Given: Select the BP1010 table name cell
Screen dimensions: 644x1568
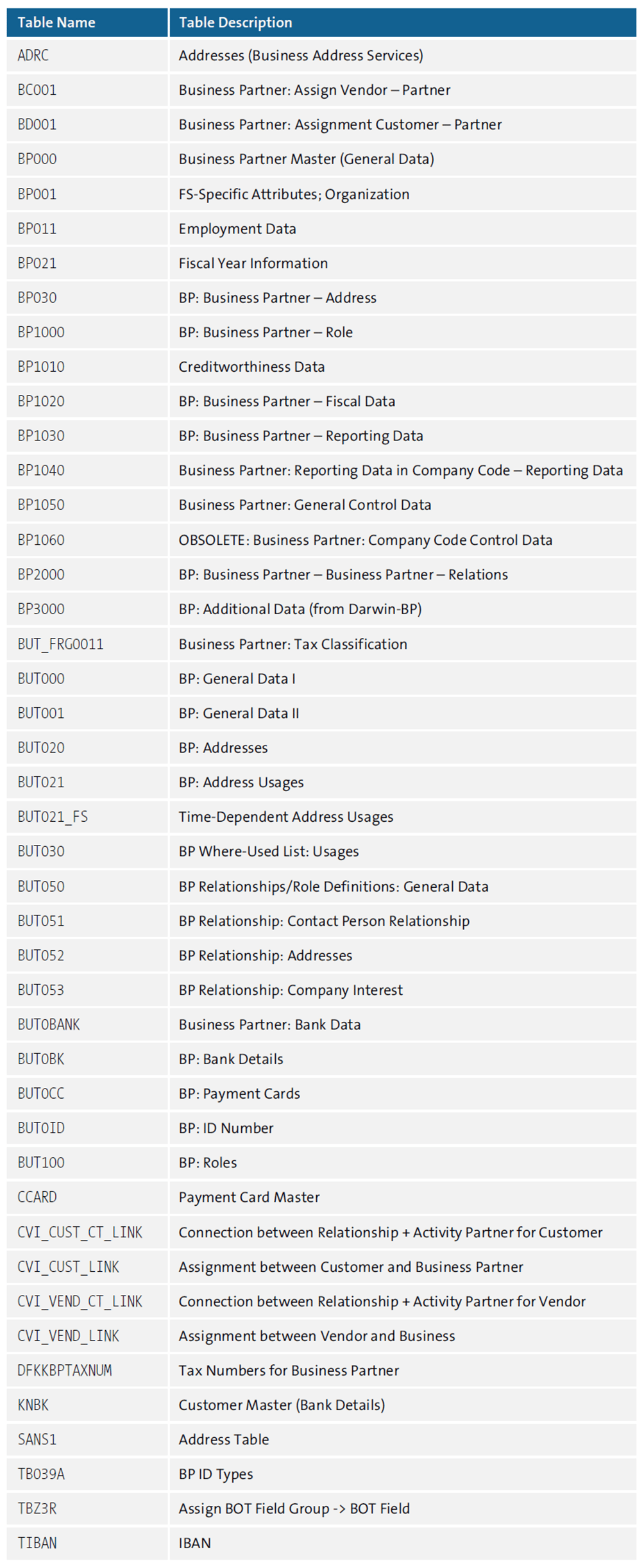Looking at the screenshot, I should tap(41, 367).
